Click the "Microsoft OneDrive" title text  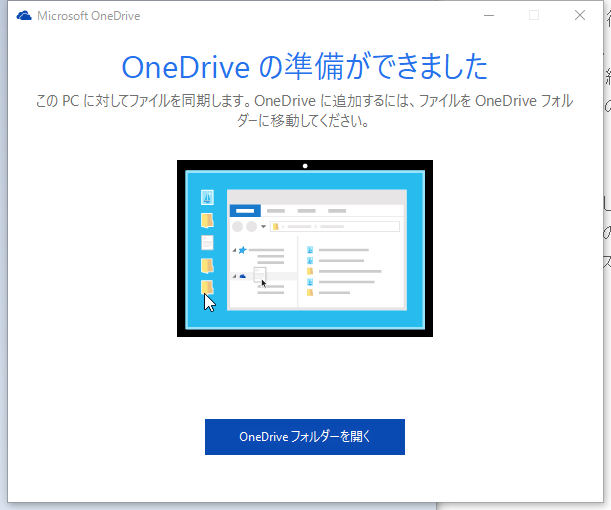(88, 16)
